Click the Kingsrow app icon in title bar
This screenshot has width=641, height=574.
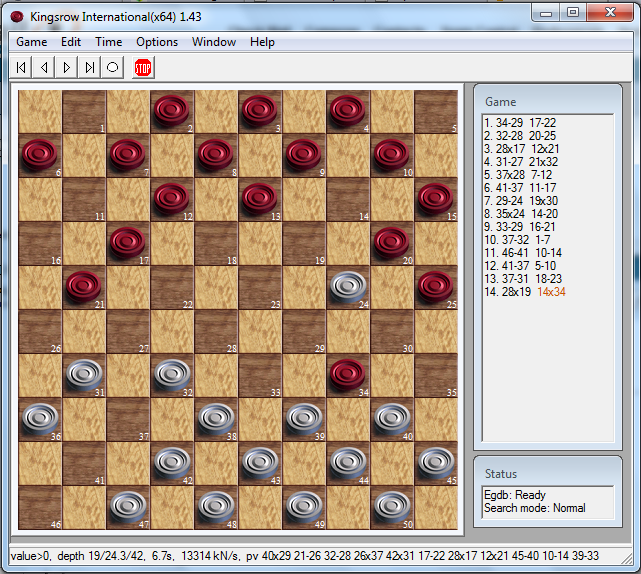click(x=17, y=17)
